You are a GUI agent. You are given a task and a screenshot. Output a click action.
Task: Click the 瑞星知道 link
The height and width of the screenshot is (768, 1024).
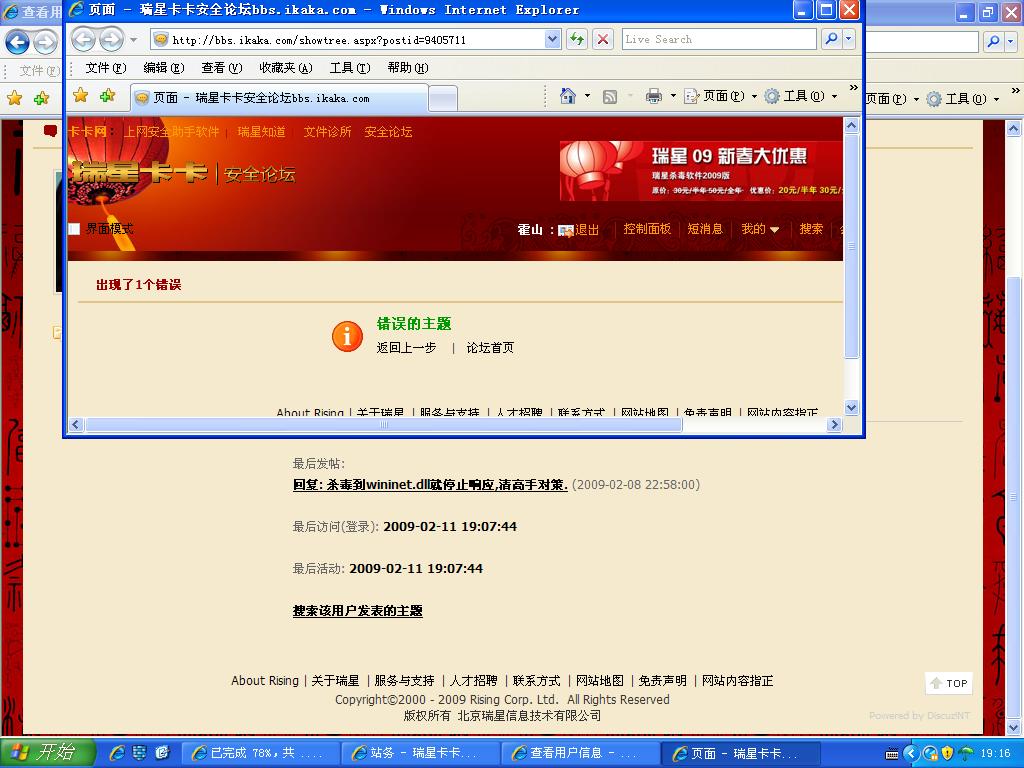pyautogui.click(x=261, y=132)
